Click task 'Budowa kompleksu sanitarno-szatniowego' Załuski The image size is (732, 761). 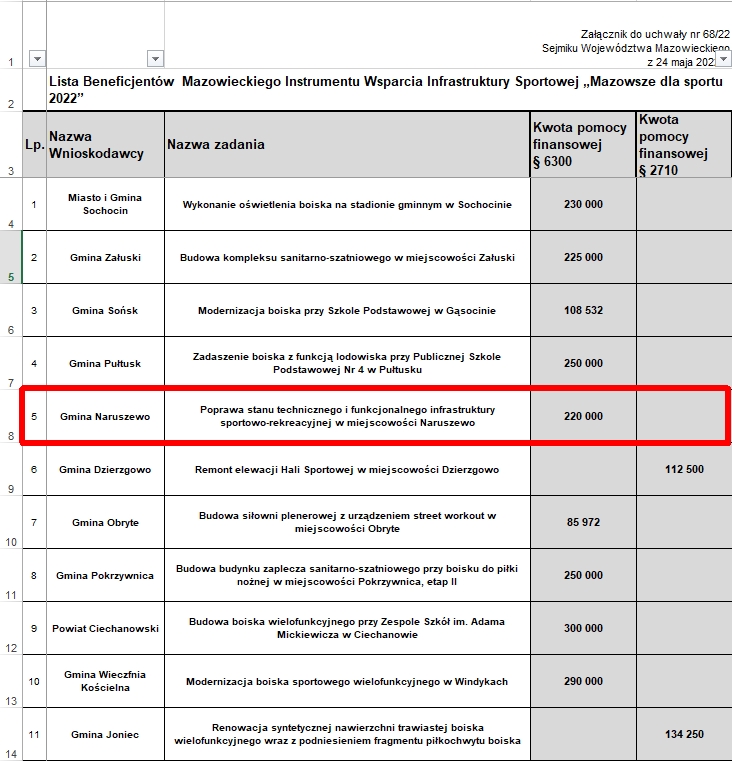pos(348,257)
